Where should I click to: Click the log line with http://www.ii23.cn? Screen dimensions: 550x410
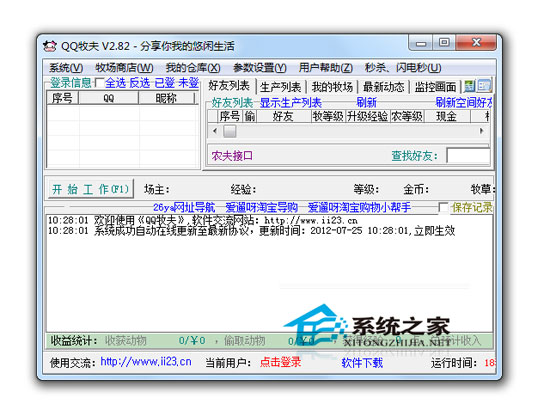(x=203, y=220)
